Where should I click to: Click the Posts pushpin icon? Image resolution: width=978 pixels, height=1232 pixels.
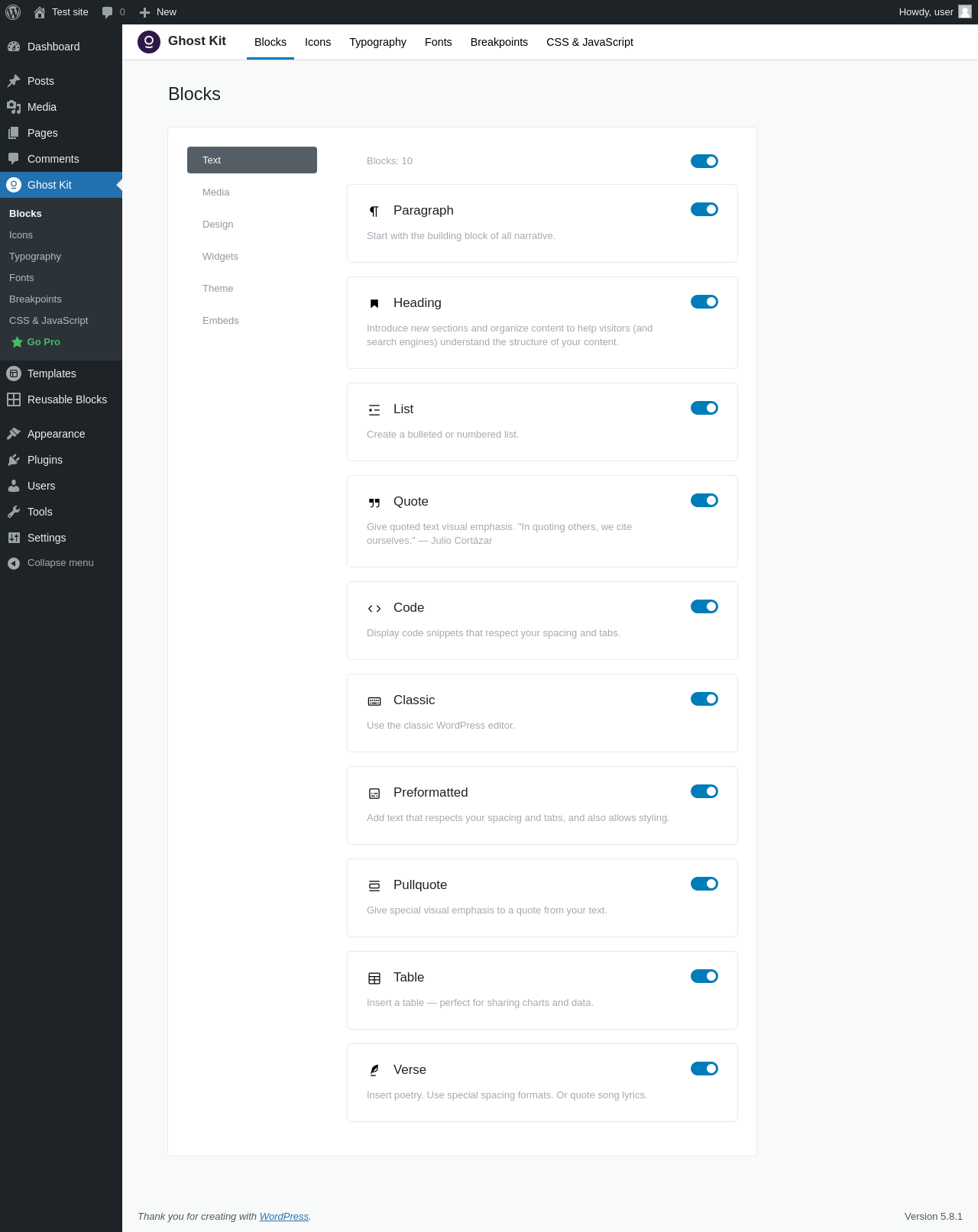click(x=14, y=81)
